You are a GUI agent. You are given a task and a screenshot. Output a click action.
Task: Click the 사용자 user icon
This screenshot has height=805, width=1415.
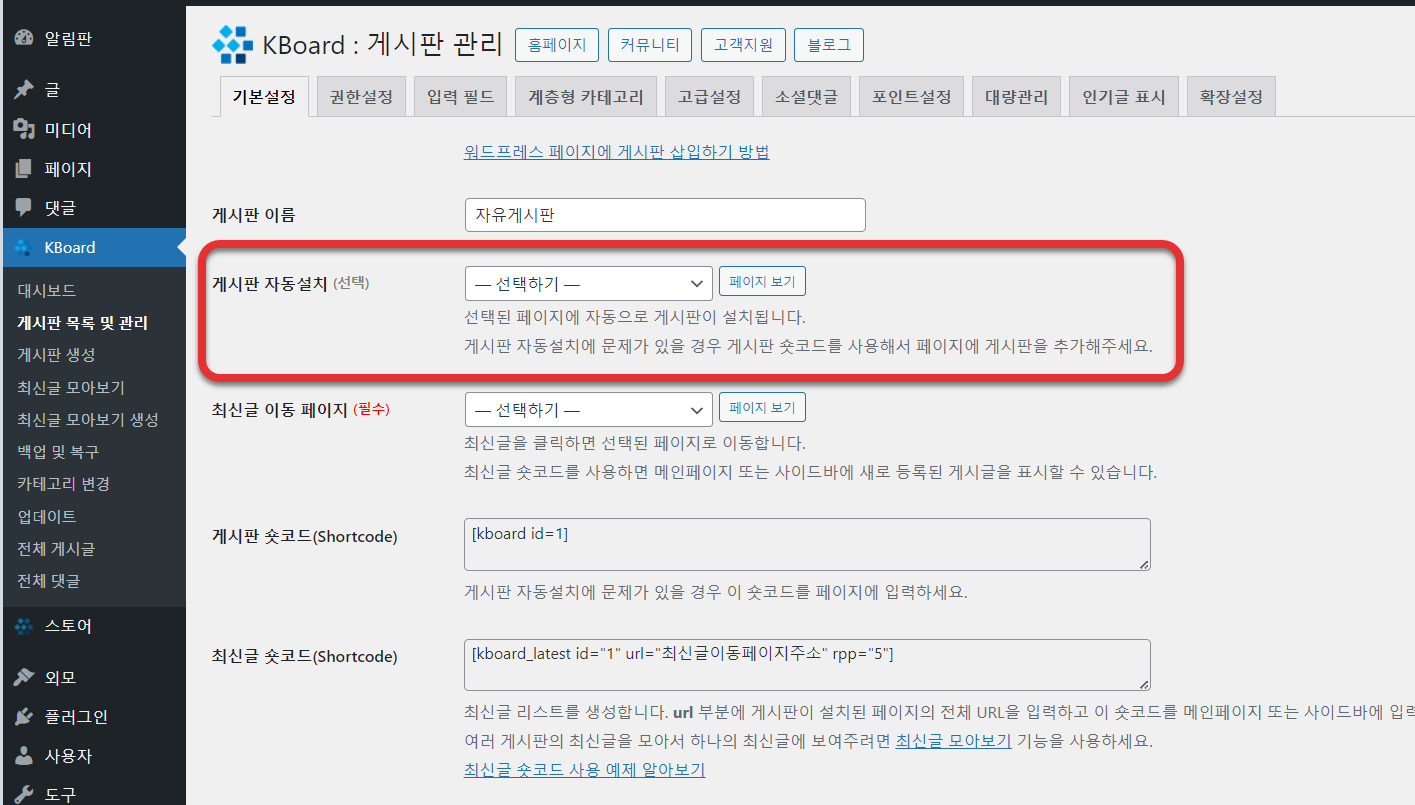[24, 756]
